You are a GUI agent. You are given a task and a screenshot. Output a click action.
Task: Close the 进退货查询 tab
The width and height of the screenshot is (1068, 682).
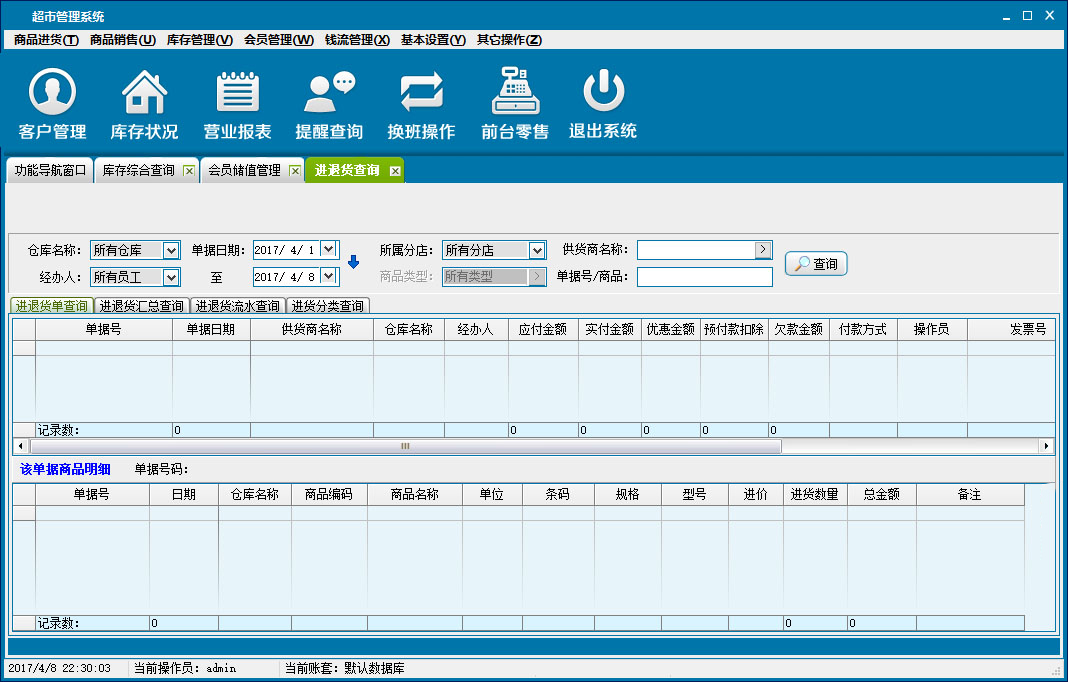[394, 171]
